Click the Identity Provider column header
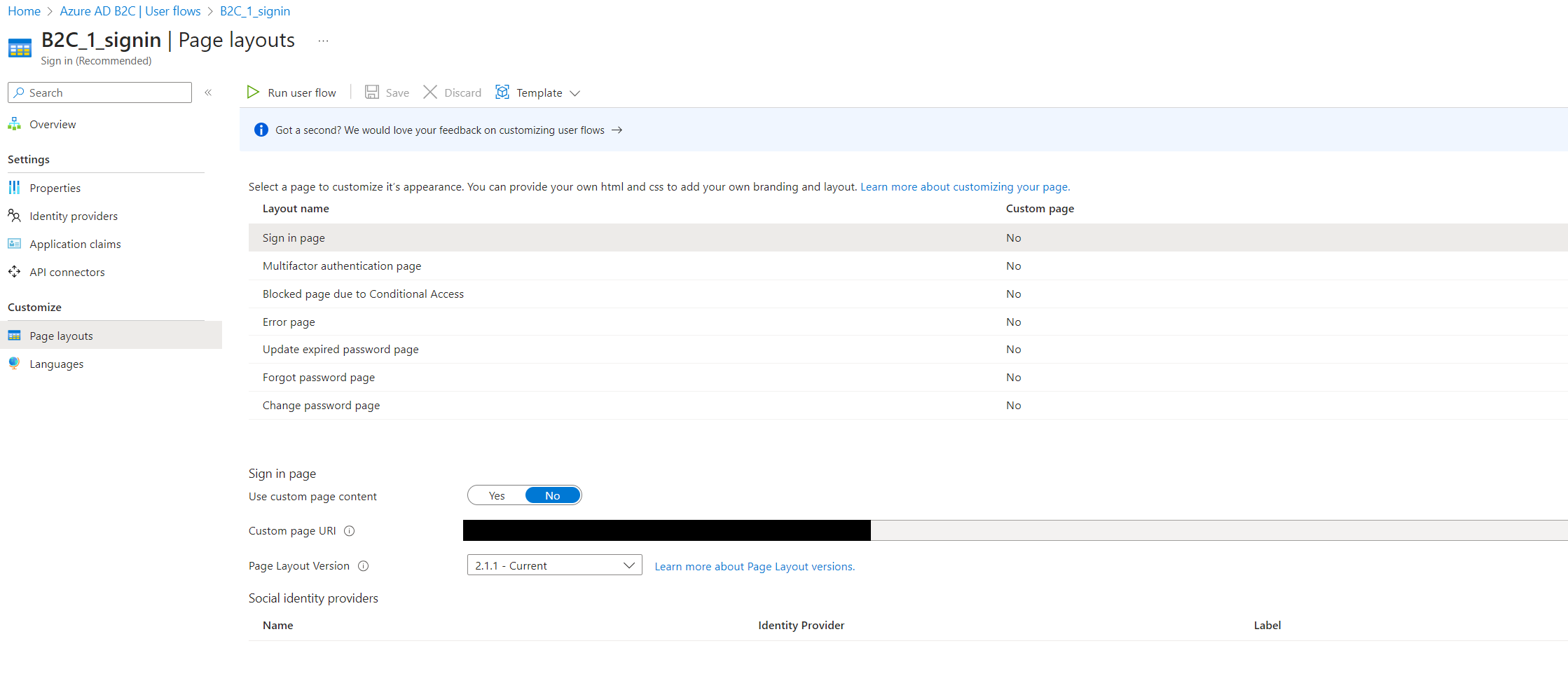The image size is (1568, 688). 801,625
